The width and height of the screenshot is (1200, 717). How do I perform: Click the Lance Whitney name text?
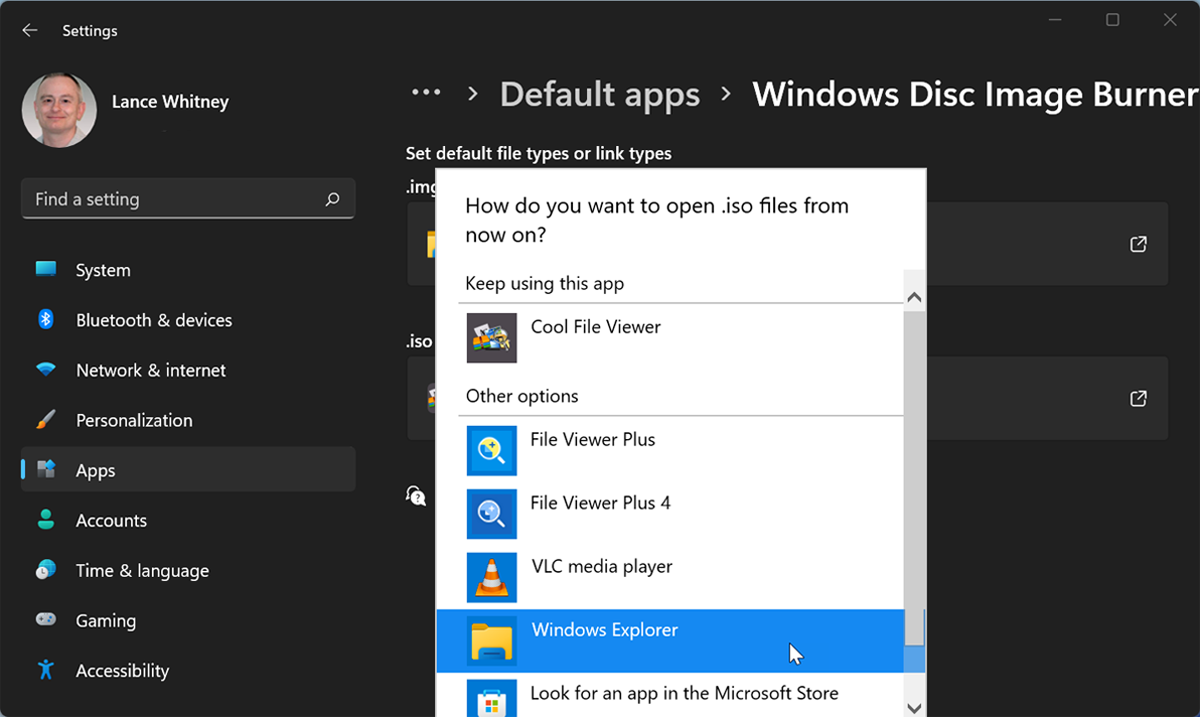tap(170, 102)
